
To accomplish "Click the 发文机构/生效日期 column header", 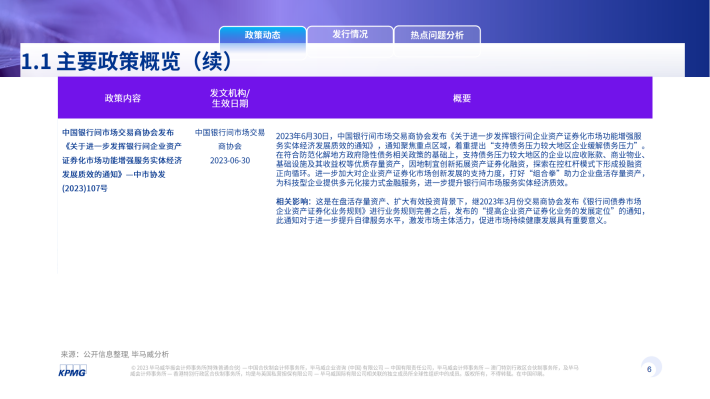I will pos(230,98).
